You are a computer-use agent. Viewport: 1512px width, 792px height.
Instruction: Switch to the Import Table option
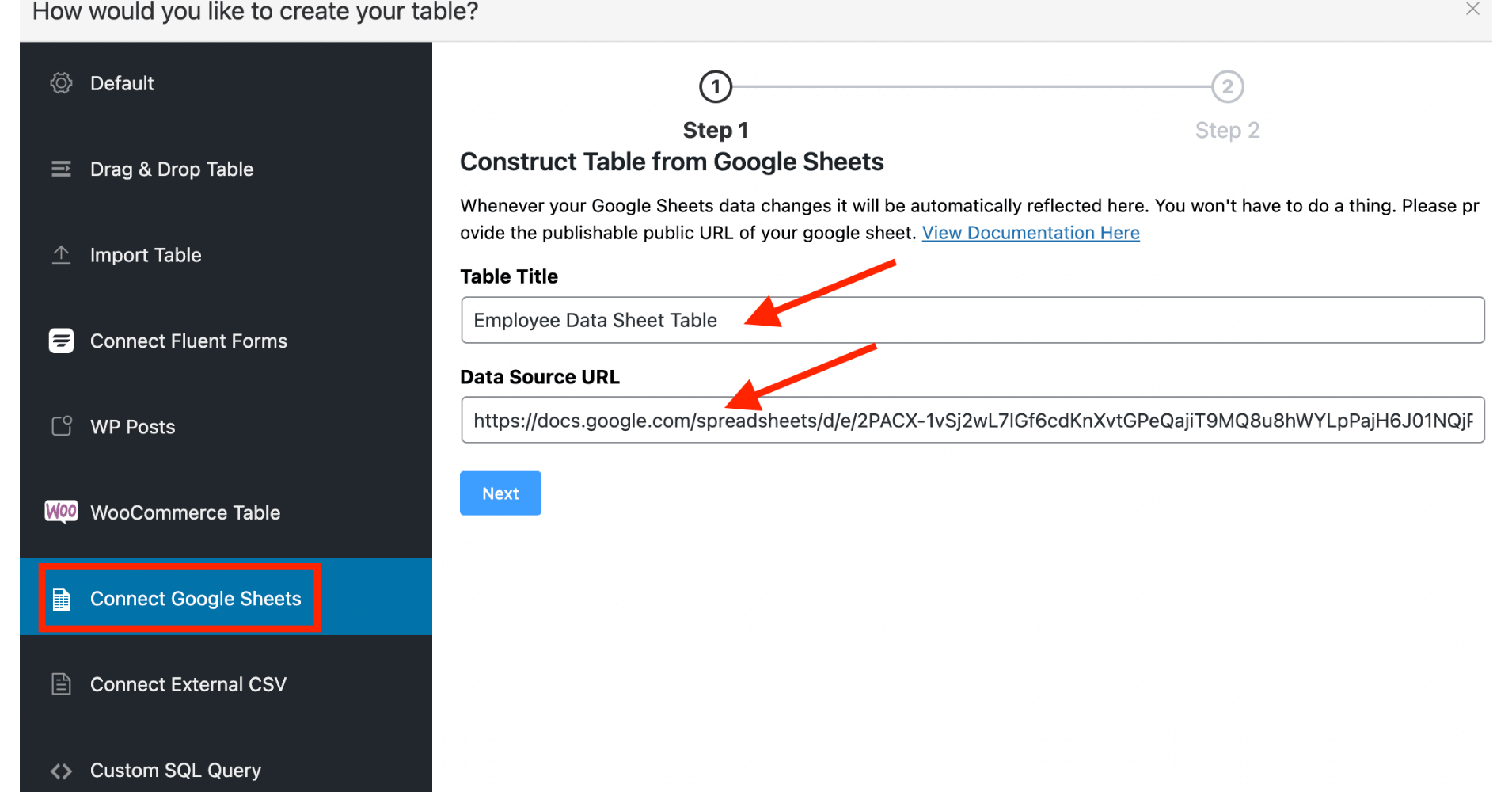point(146,254)
